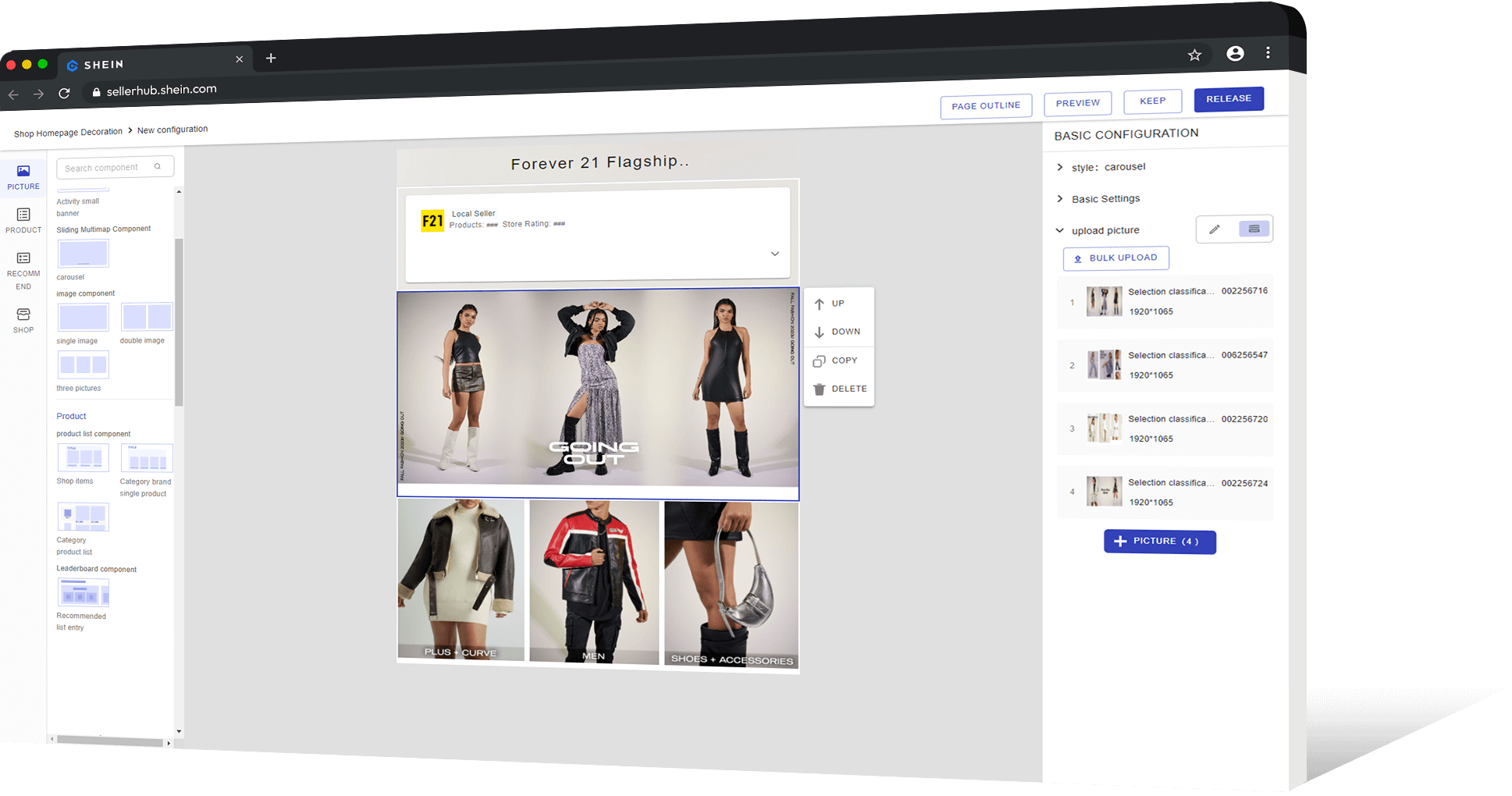
Task: Switch upload picture to pencil edit mode
Action: (1215, 229)
